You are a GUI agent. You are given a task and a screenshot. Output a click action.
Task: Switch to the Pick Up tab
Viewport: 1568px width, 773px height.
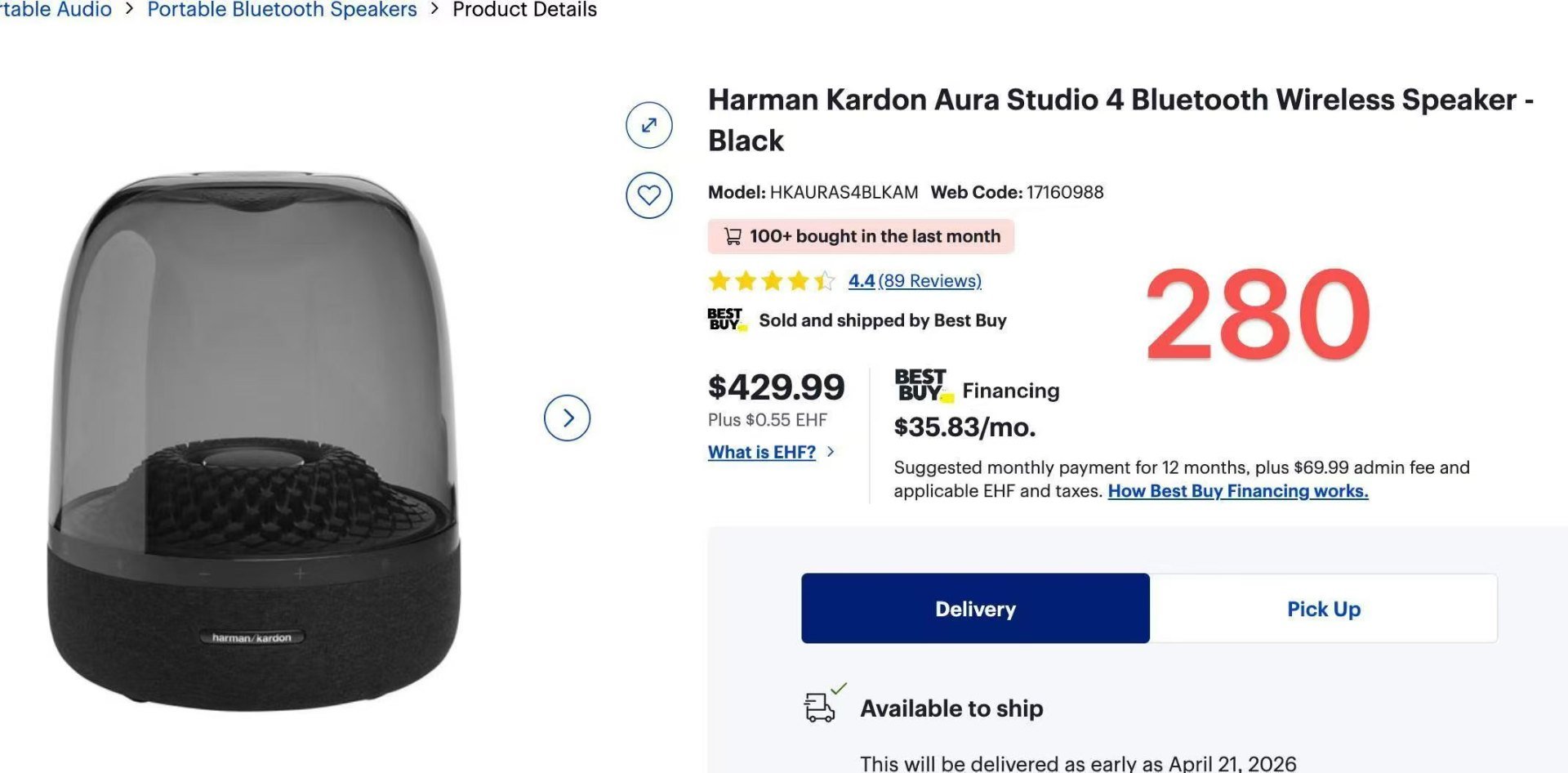1323,609
